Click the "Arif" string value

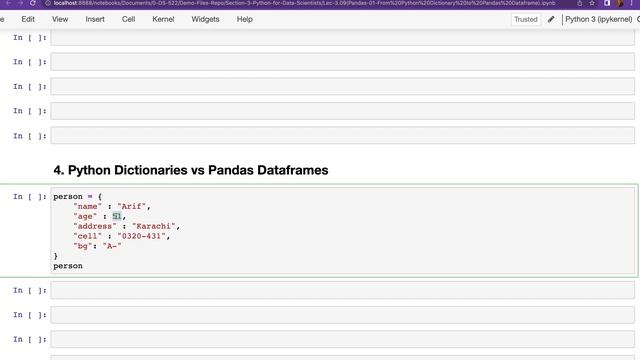coord(131,207)
